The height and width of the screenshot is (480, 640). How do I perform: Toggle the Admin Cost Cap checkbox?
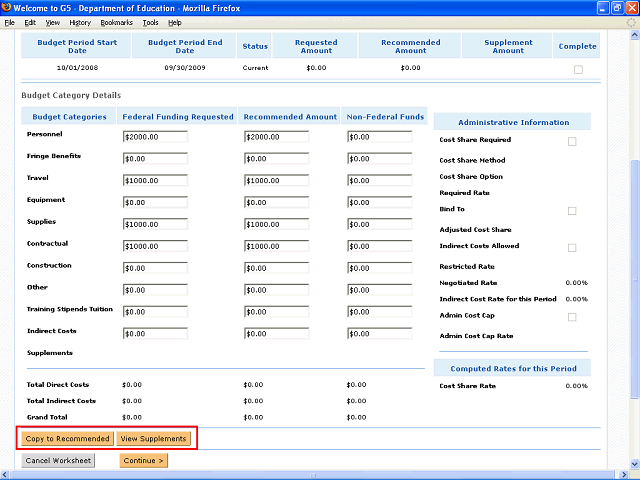point(572,317)
